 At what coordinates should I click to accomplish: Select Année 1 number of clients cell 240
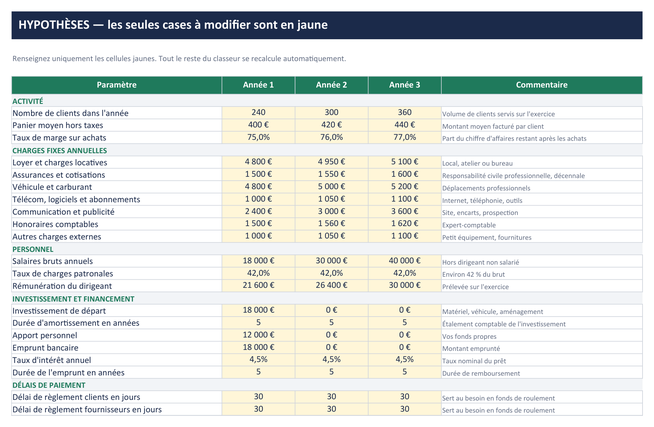(258, 113)
